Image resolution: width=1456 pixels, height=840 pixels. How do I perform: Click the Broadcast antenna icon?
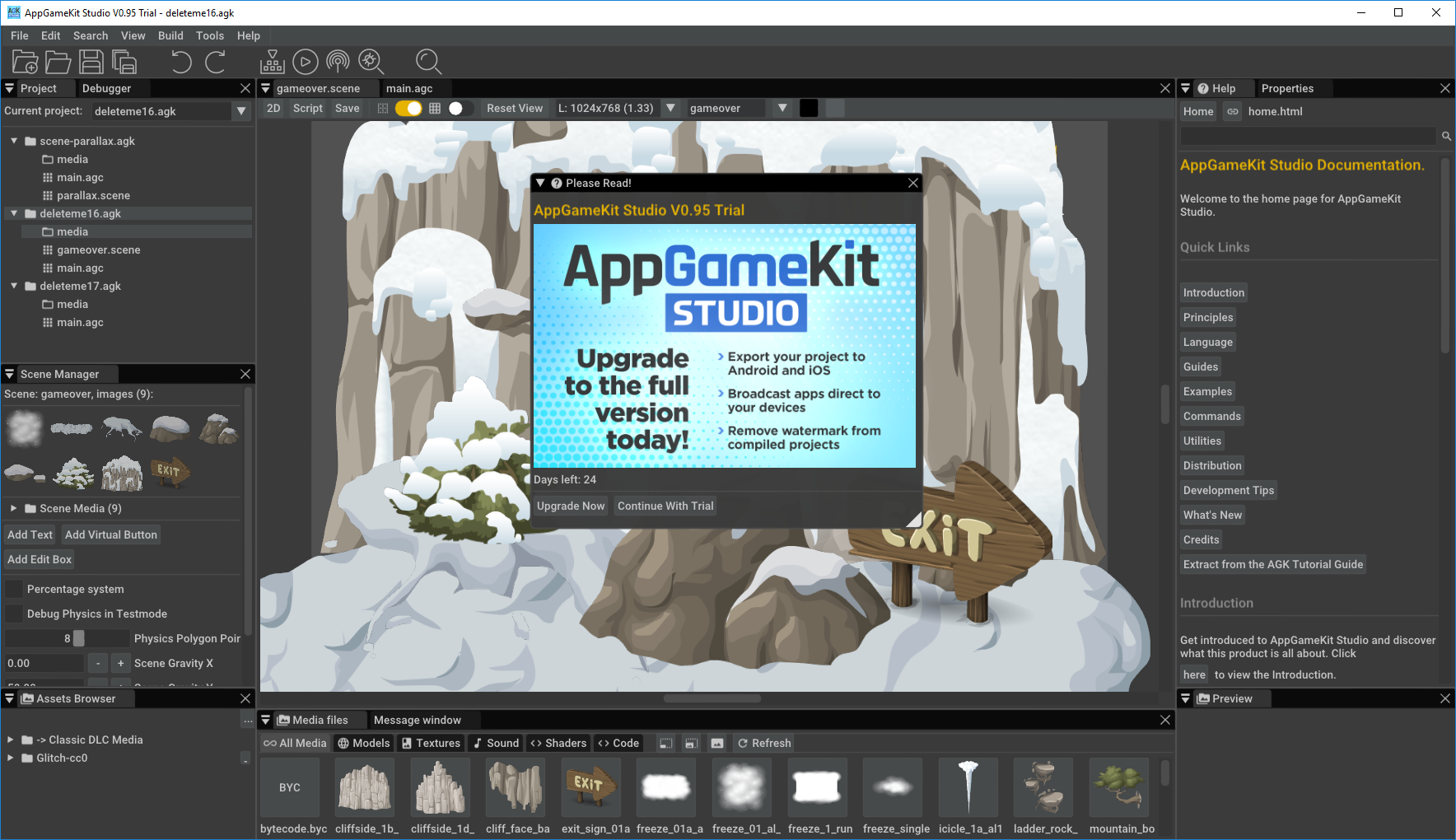coord(338,62)
